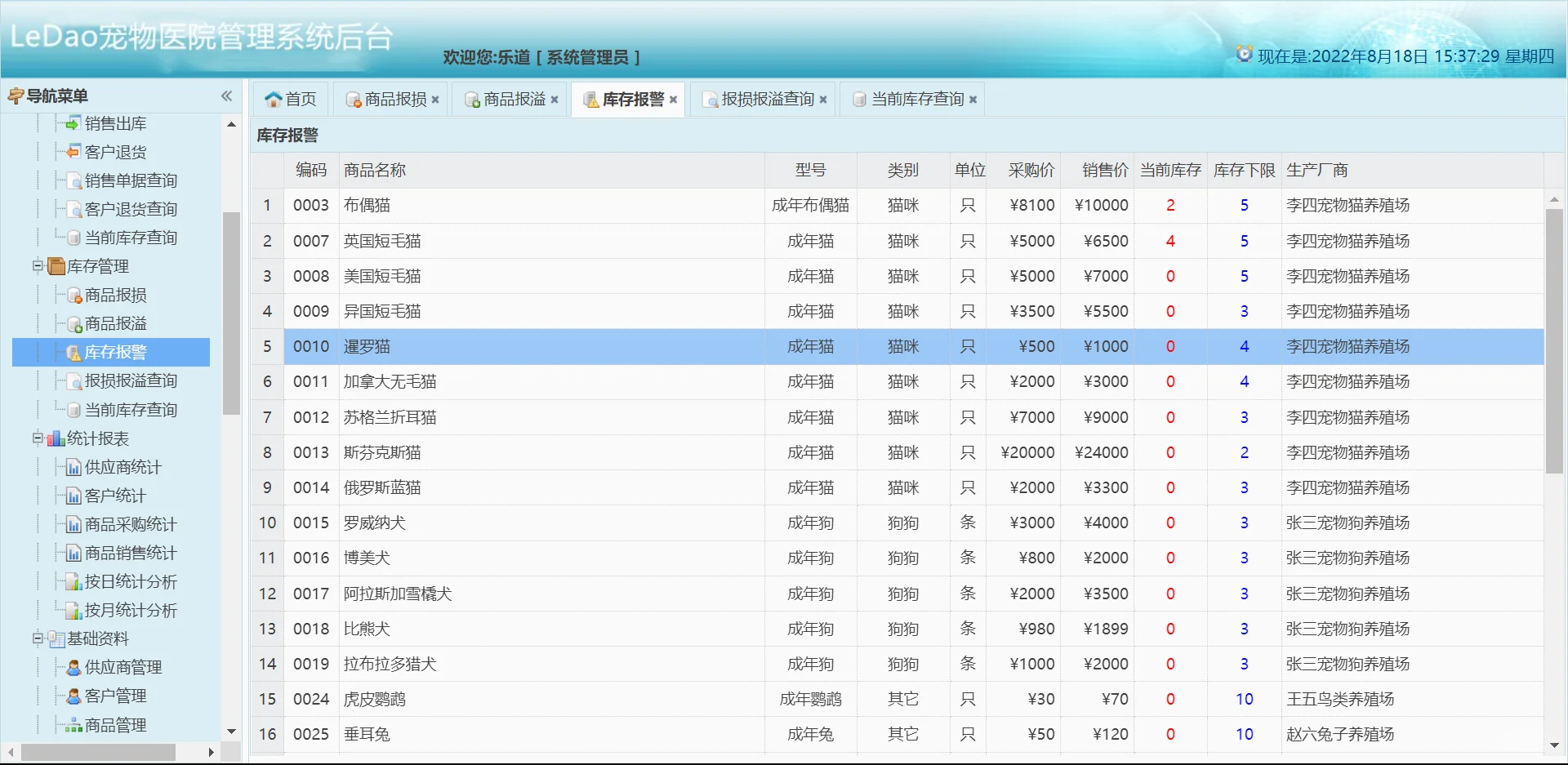The image size is (1568, 765).
Task: Open 供应商统计 via its chart icon
Action: (x=72, y=467)
